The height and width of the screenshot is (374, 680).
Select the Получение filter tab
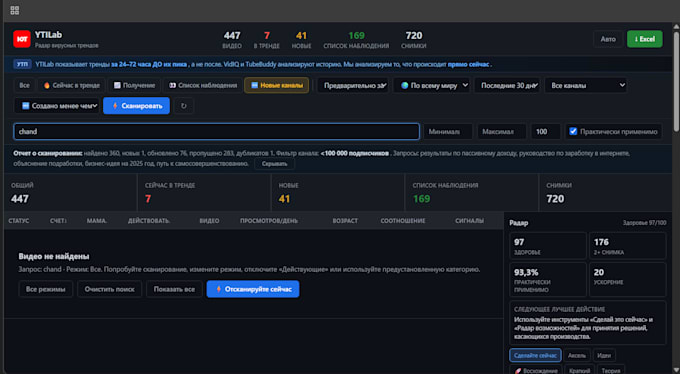[134, 85]
